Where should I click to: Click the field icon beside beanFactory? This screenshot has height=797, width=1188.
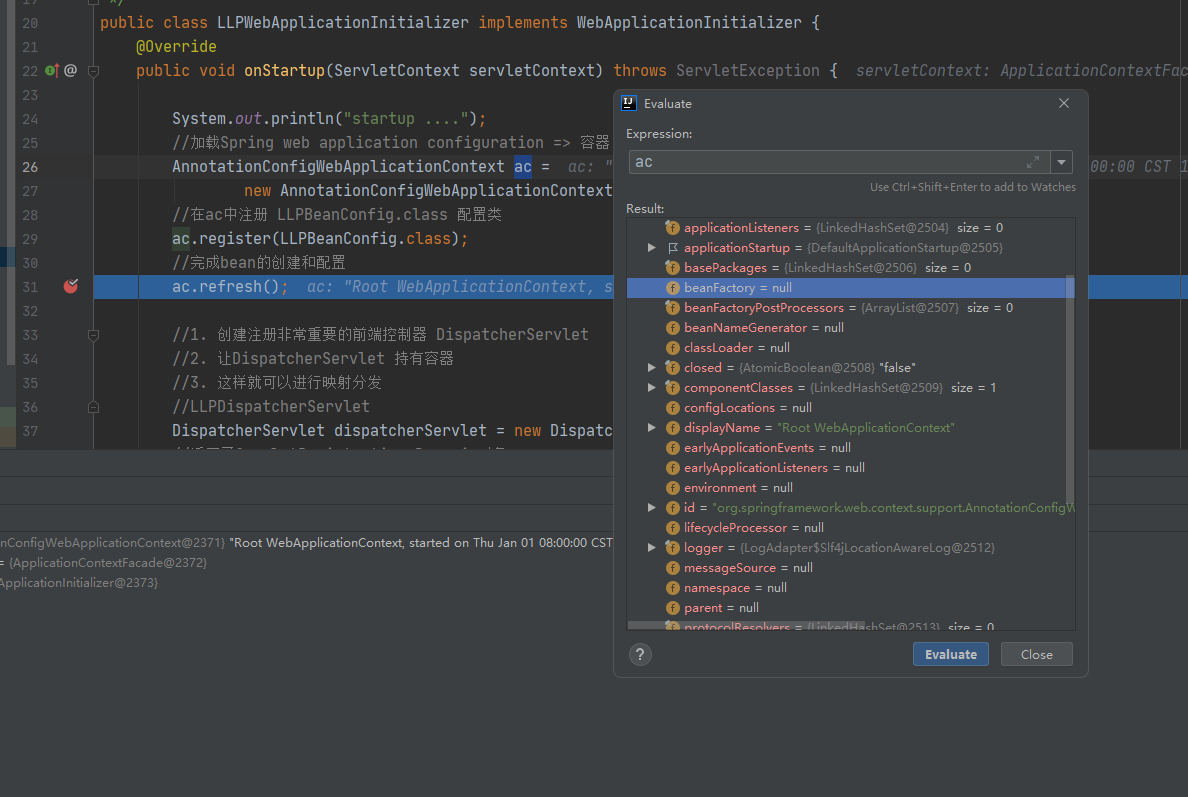[672, 288]
